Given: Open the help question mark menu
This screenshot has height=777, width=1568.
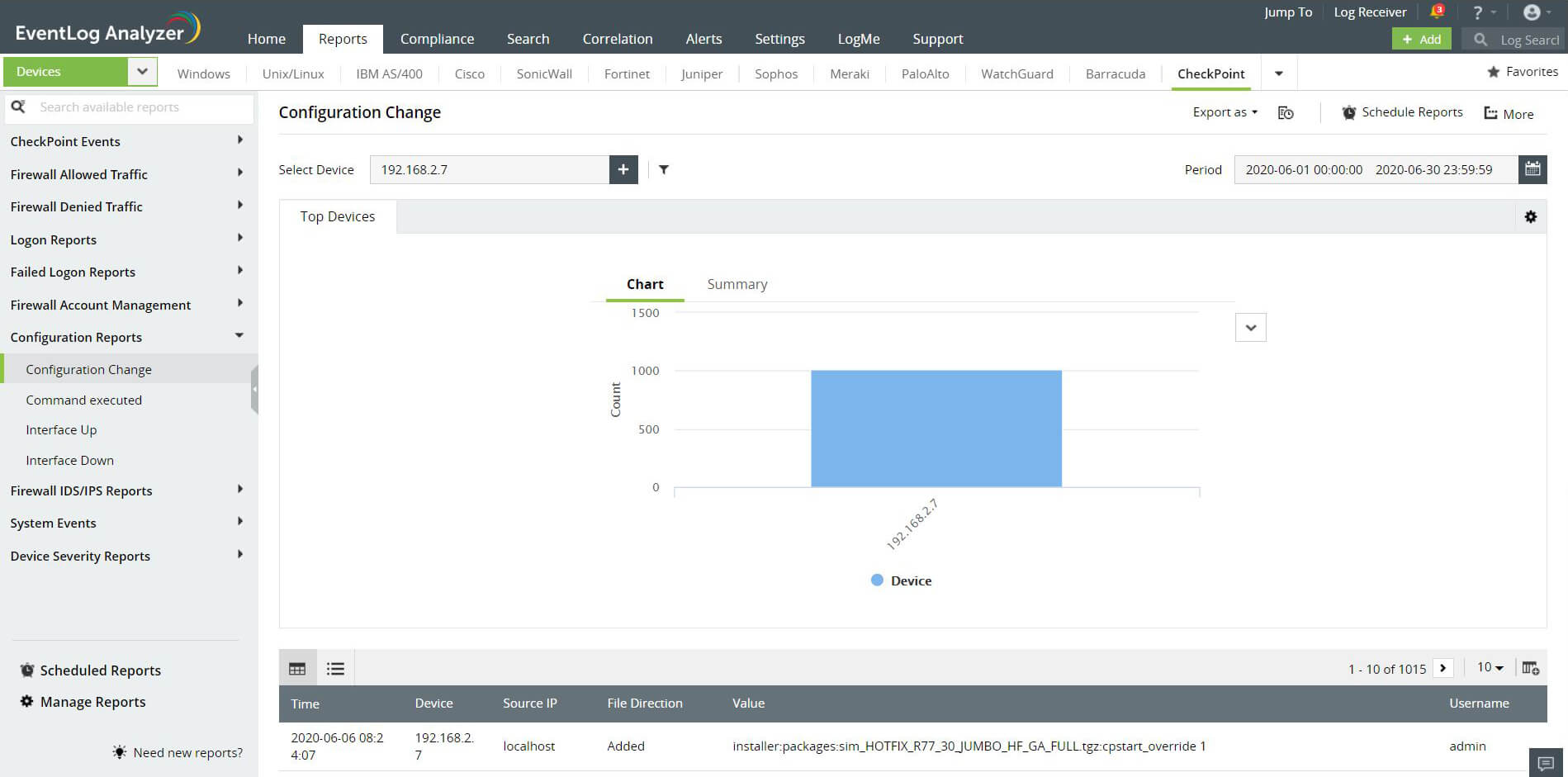Looking at the screenshot, I should (x=1478, y=12).
